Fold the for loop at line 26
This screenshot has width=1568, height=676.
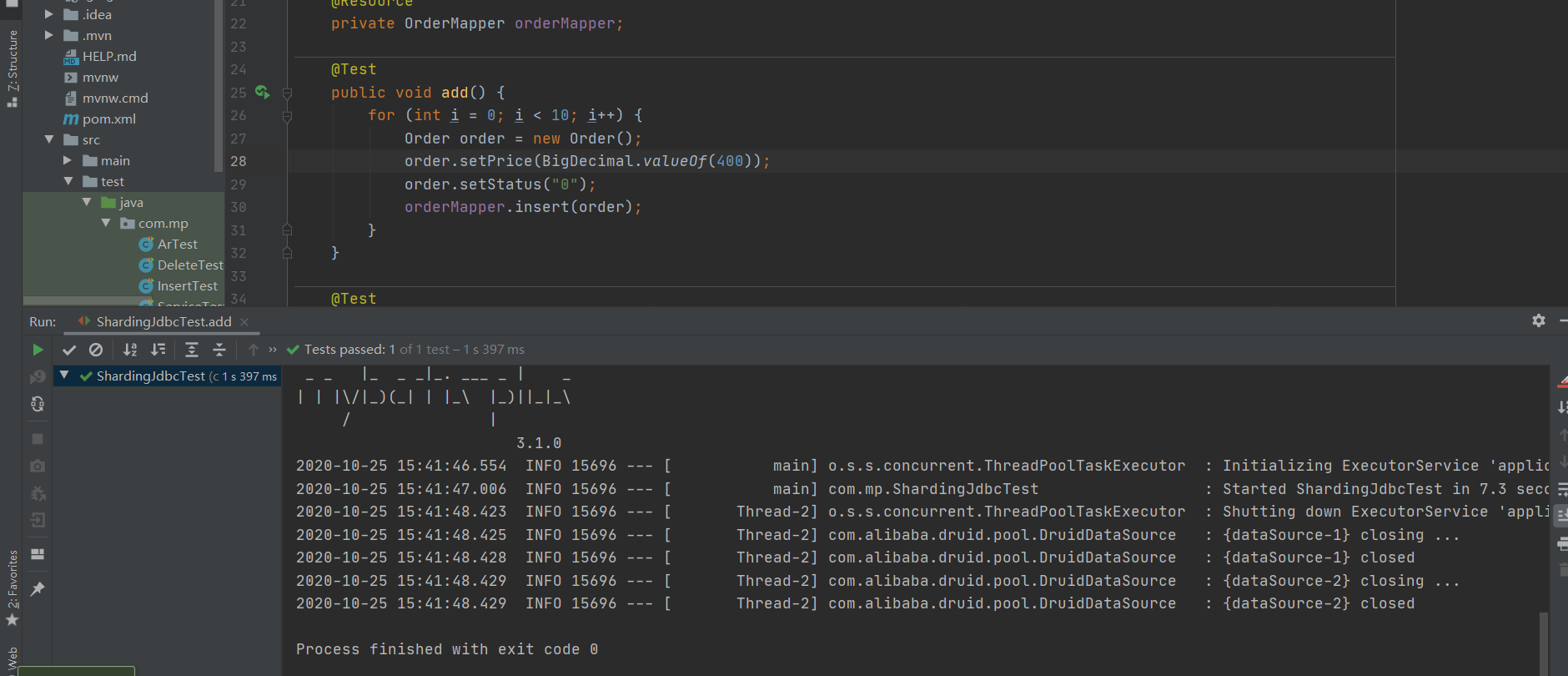coord(287,115)
